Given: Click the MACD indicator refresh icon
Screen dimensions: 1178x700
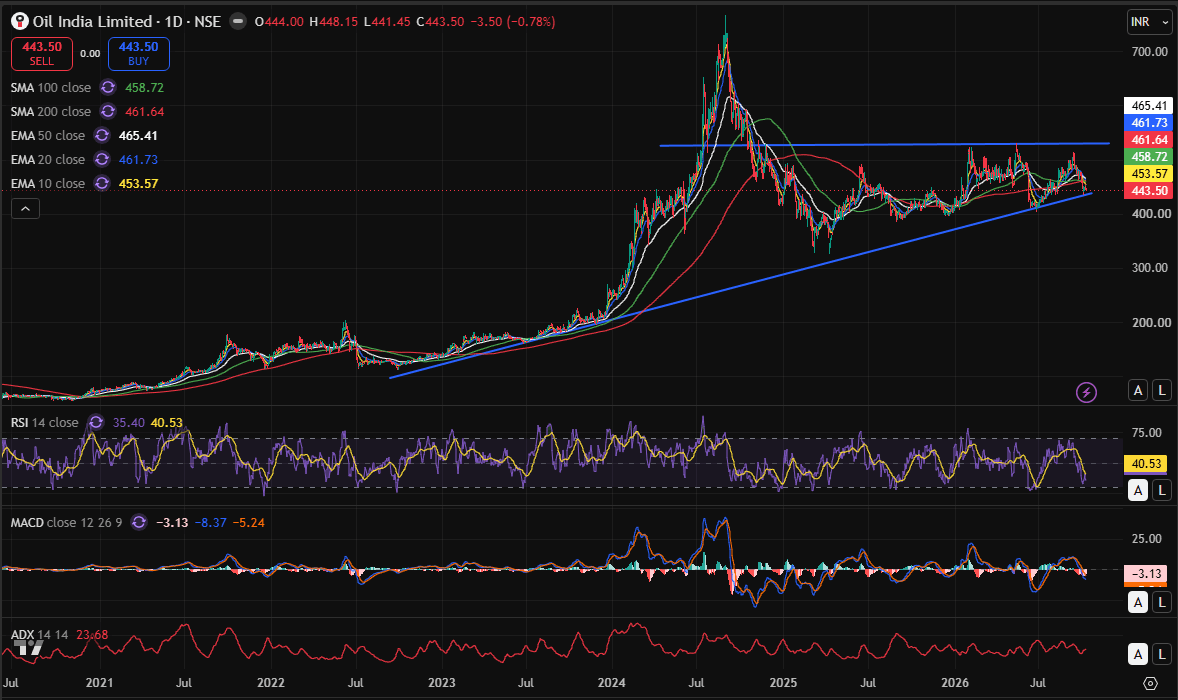Looking at the screenshot, I should 139,522.
